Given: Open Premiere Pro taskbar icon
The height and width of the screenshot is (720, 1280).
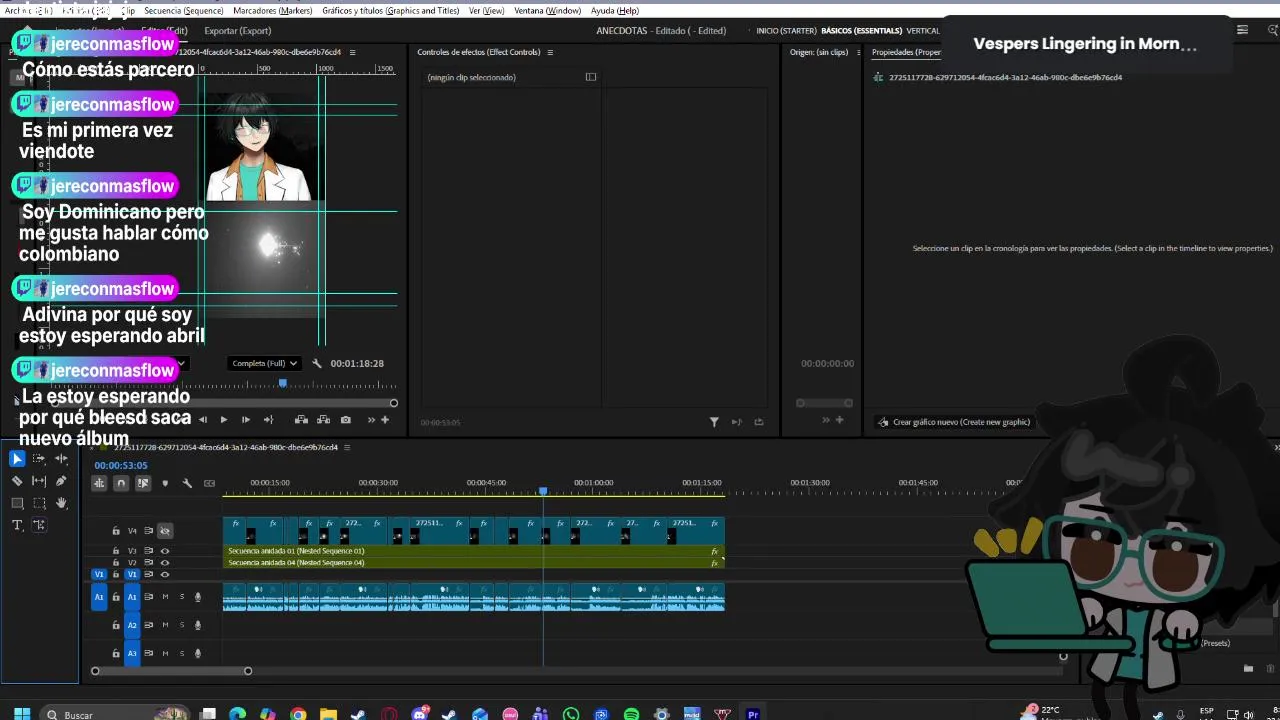Looking at the screenshot, I should 753,714.
